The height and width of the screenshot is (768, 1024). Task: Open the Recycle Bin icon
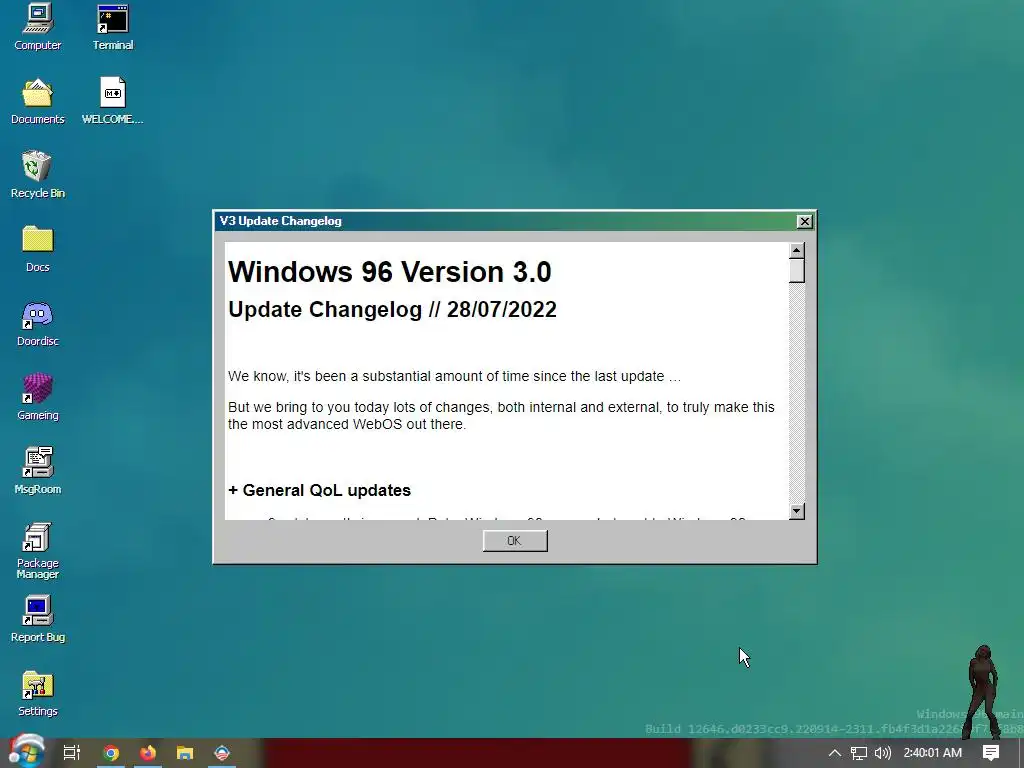(37, 175)
